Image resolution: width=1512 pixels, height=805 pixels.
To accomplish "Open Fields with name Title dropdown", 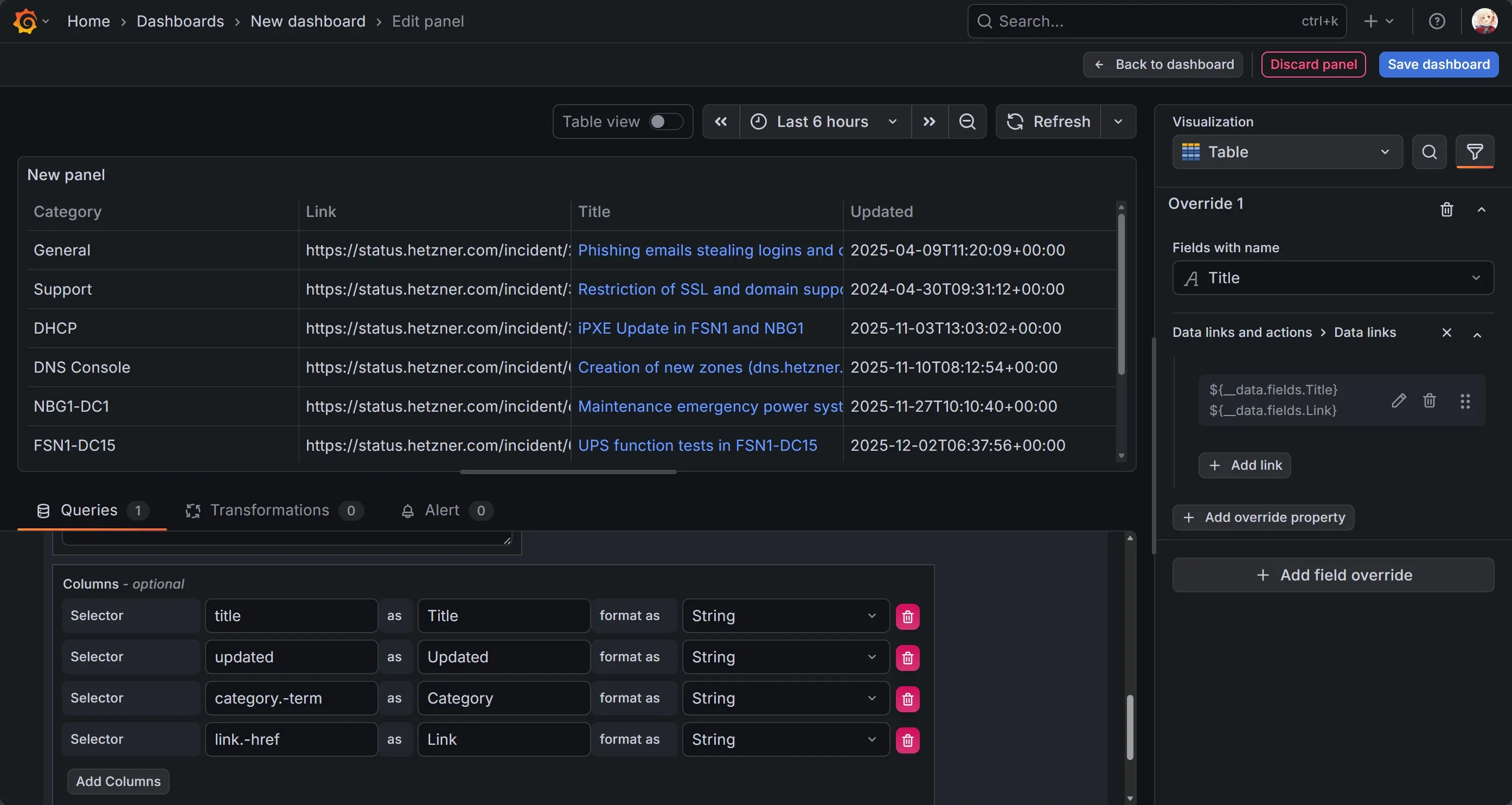I will pos(1332,278).
